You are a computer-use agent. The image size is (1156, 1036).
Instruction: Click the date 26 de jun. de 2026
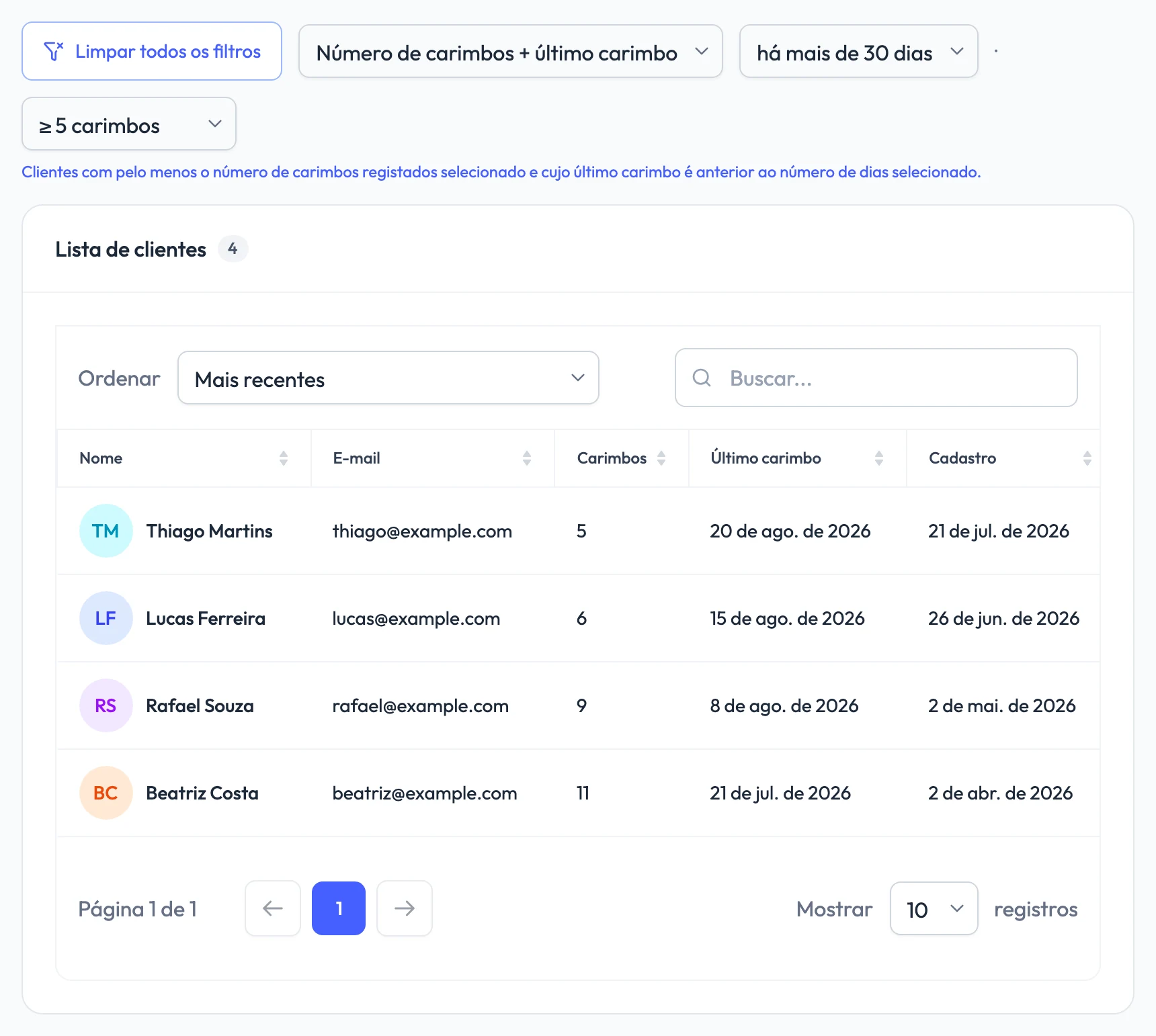(x=1004, y=619)
